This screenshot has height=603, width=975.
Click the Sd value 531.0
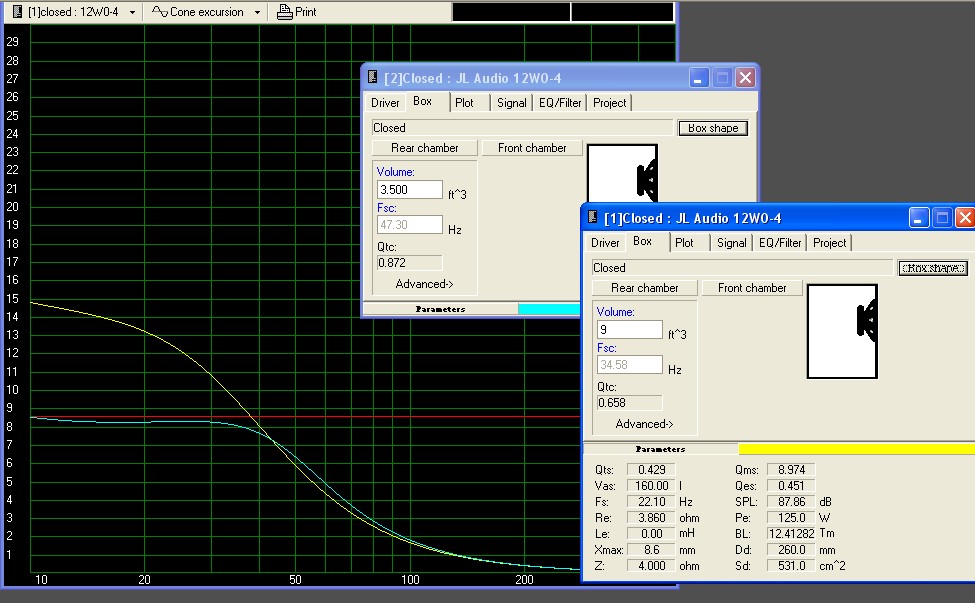pyautogui.click(x=791, y=566)
